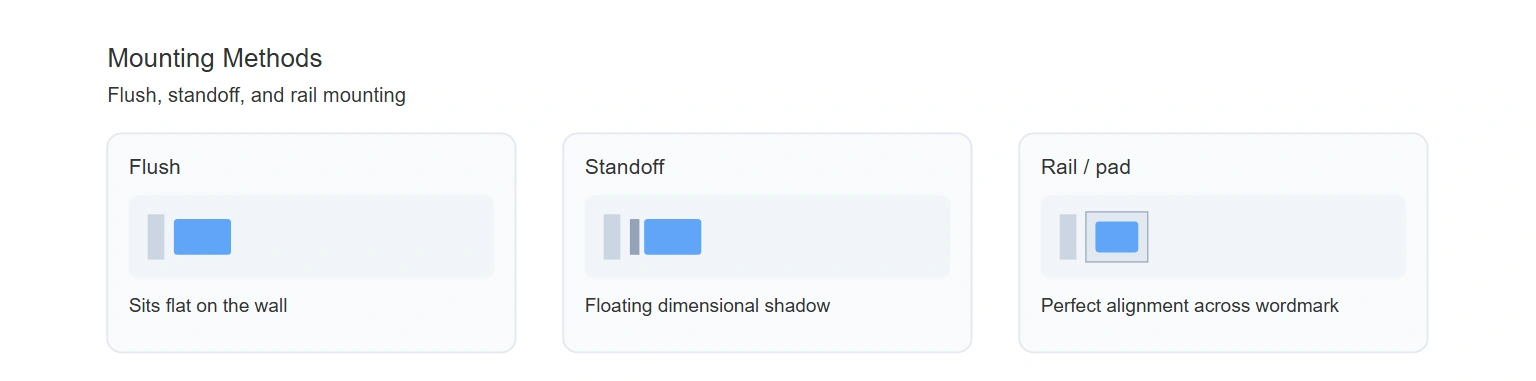Viewport: 1536px width, 381px height.
Task: Click 'Sits flat on the wall' caption
Action: coord(208,306)
